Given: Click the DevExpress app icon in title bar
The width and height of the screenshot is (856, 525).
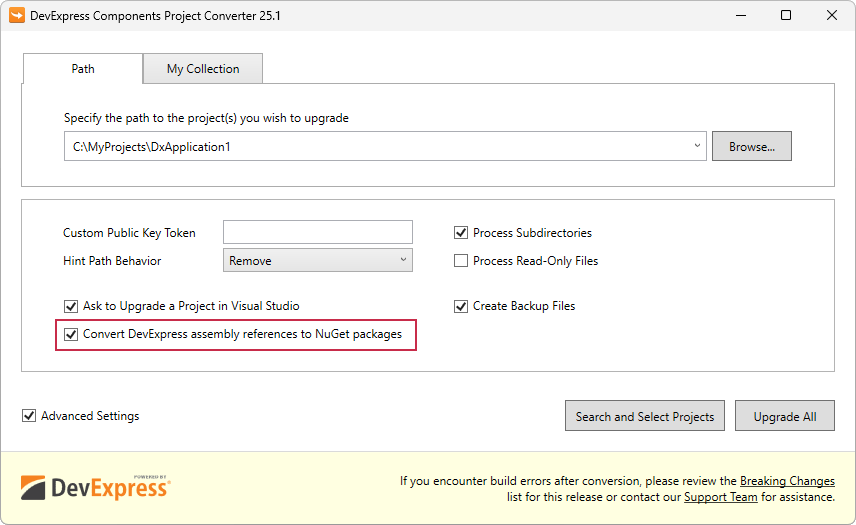Looking at the screenshot, I should 17,15.
